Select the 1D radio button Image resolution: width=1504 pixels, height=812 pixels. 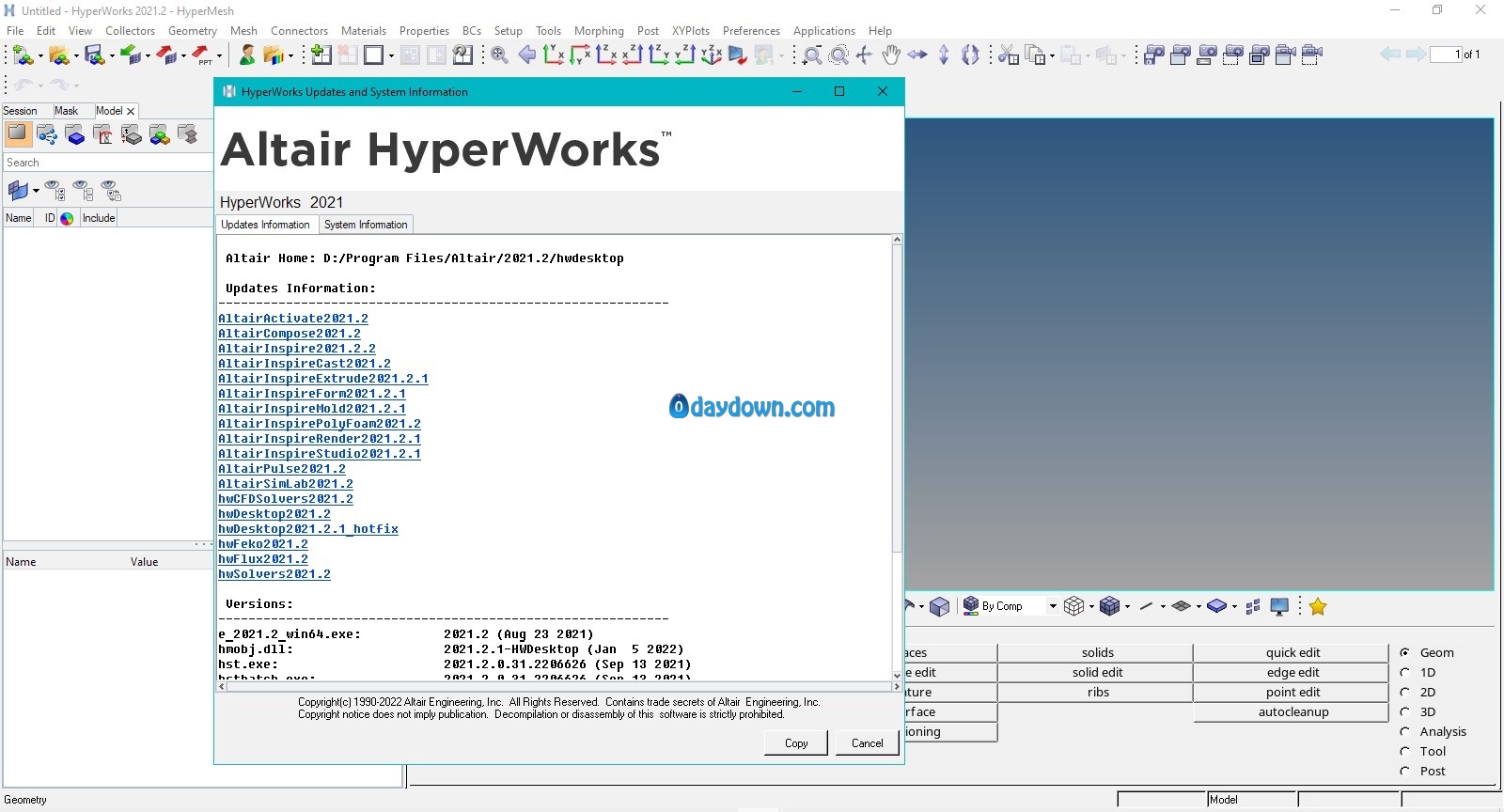pos(1405,672)
